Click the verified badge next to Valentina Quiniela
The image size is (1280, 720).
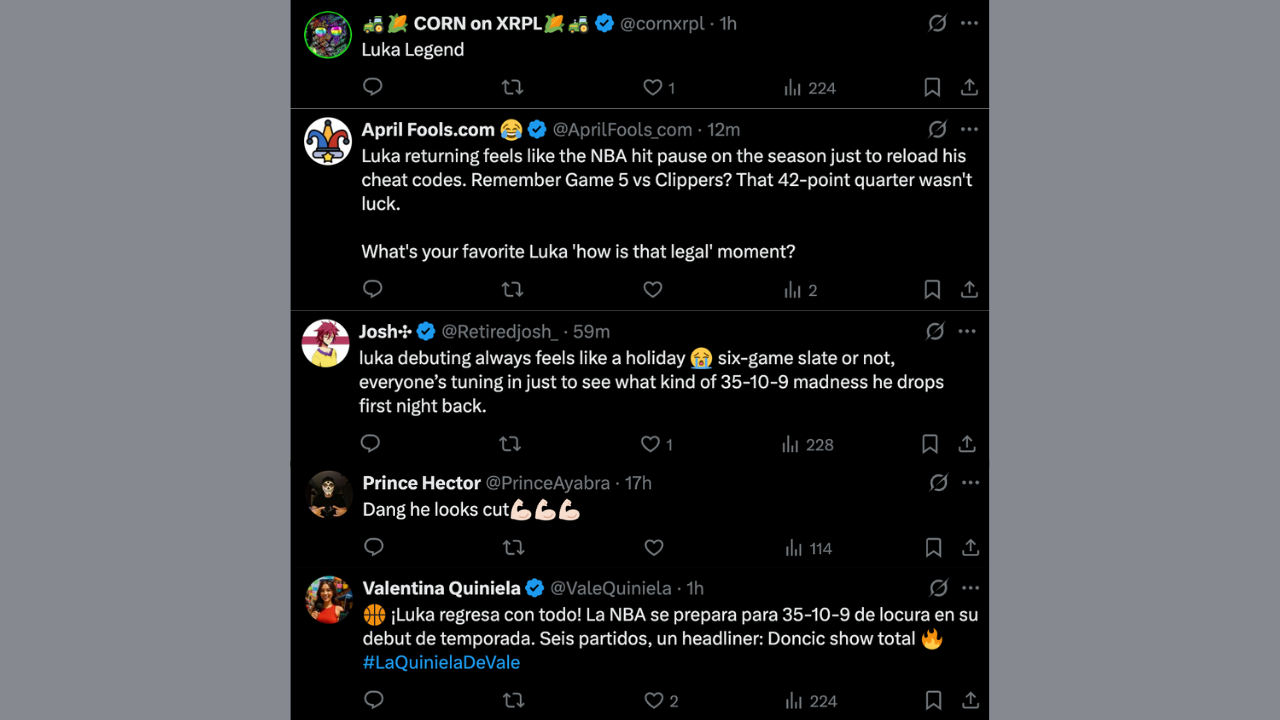click(x=536, y=588)
